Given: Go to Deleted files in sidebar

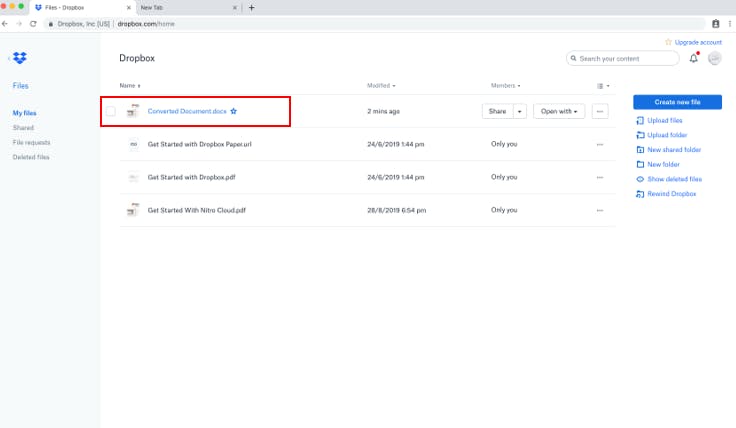Looking at the screenshot, I should (31, 157).
